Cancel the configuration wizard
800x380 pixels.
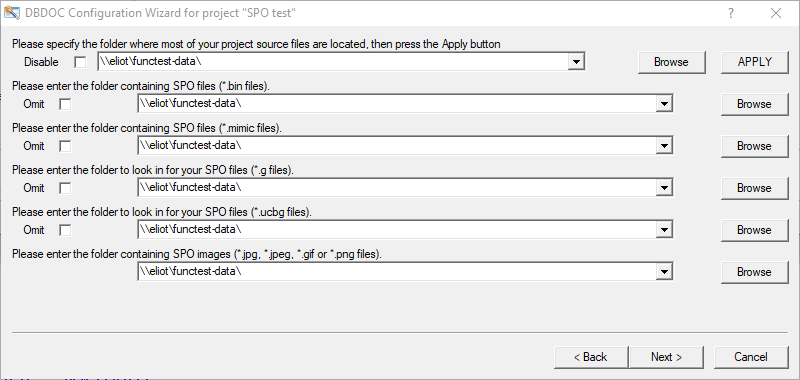tap(751, 357)
